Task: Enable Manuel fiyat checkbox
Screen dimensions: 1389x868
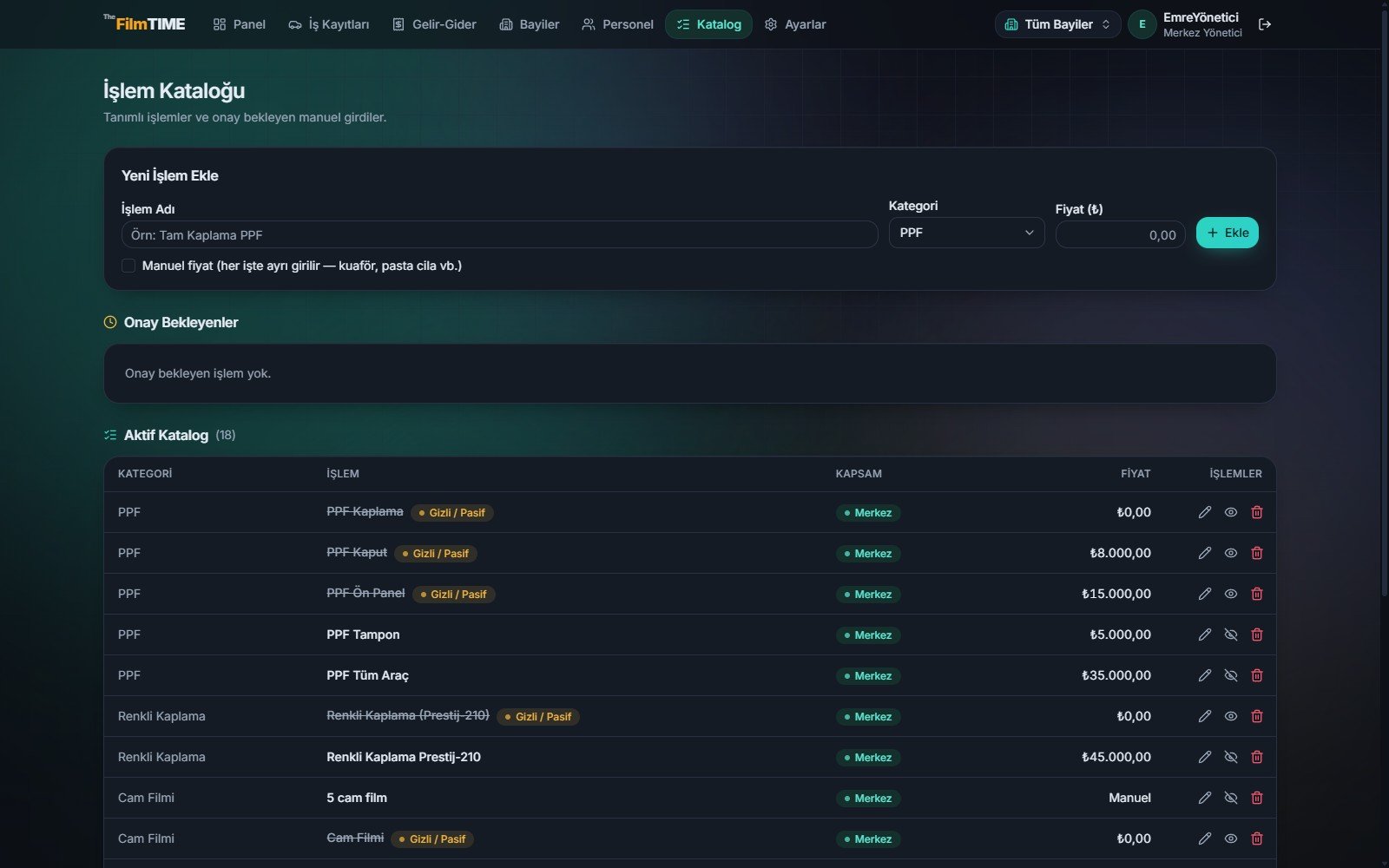Action: (128, 266)
